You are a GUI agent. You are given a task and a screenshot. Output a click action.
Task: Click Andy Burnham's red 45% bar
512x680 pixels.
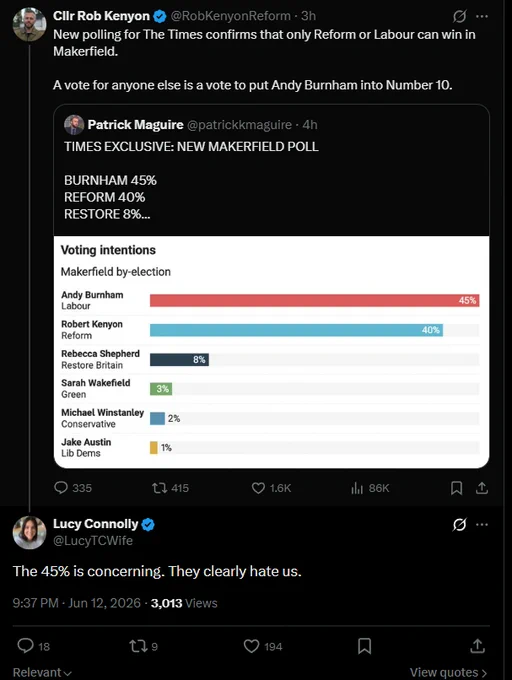point(314,300)
